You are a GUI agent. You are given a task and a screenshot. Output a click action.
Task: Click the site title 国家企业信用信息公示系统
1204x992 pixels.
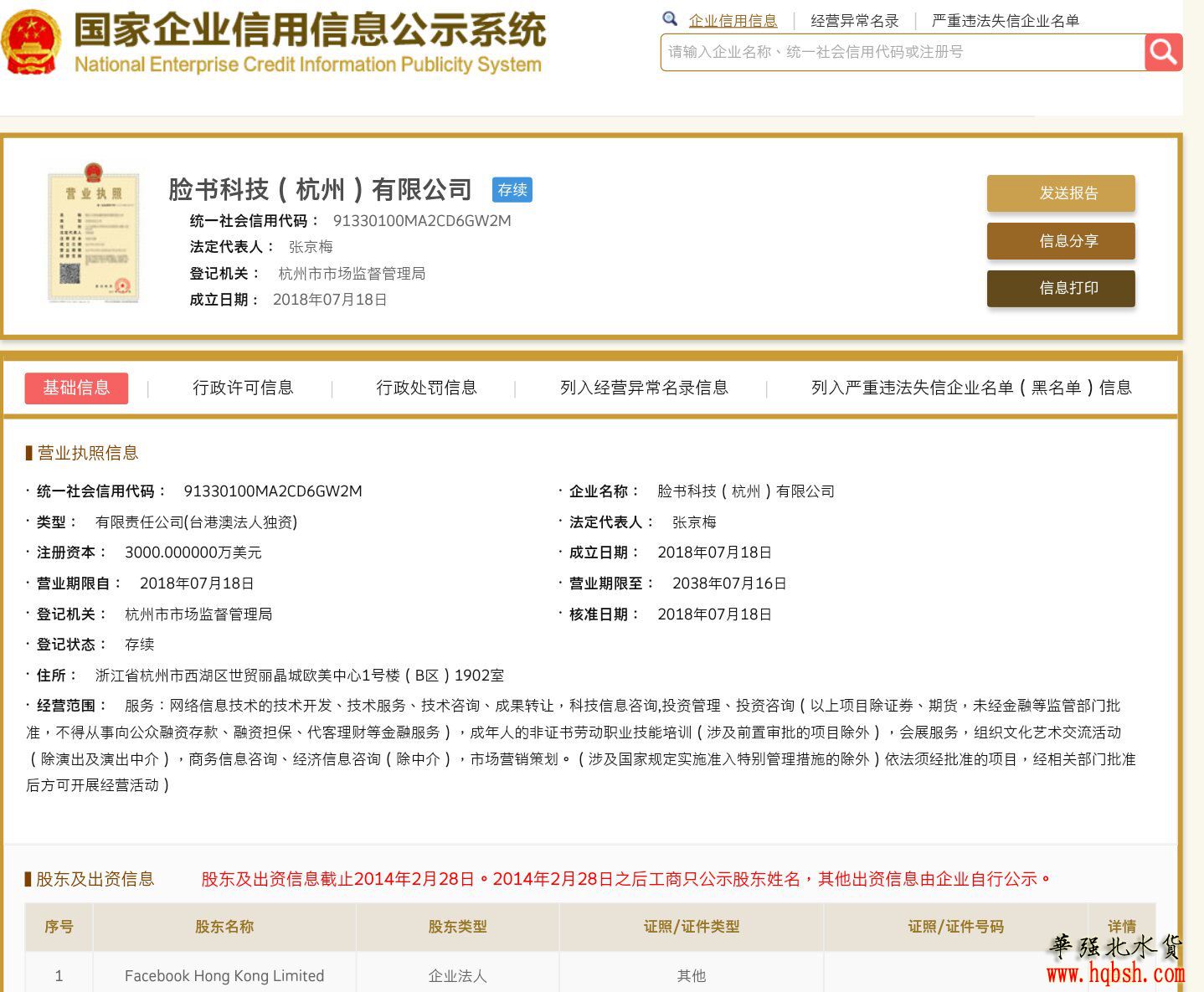click(x=310, y=30)
